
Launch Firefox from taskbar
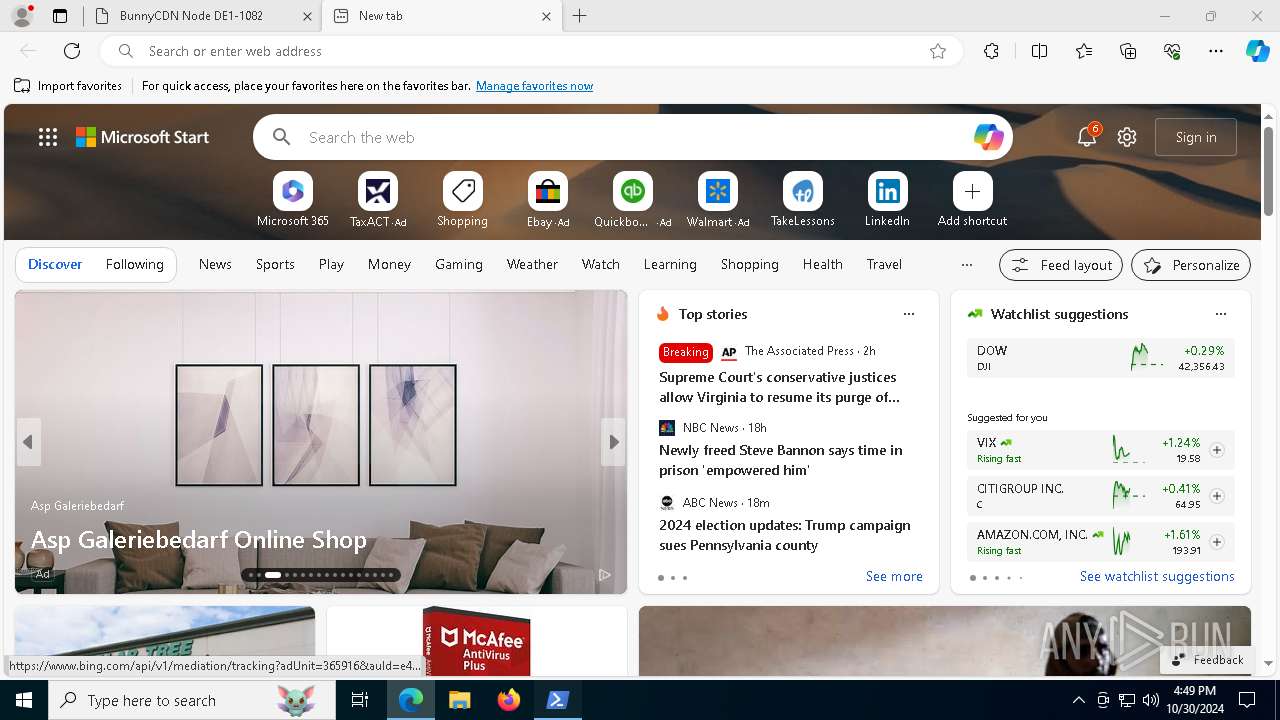coord(509,700)
